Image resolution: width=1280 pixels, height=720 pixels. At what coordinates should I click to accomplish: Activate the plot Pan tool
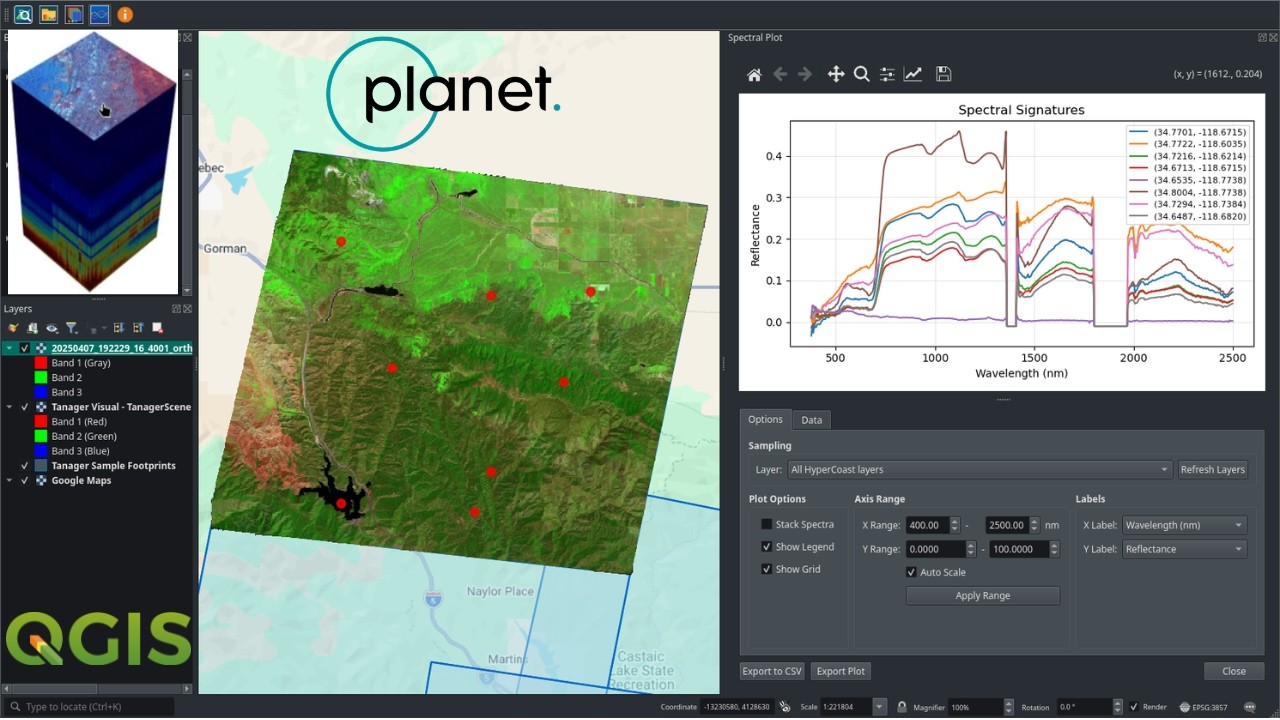point(836,74)
